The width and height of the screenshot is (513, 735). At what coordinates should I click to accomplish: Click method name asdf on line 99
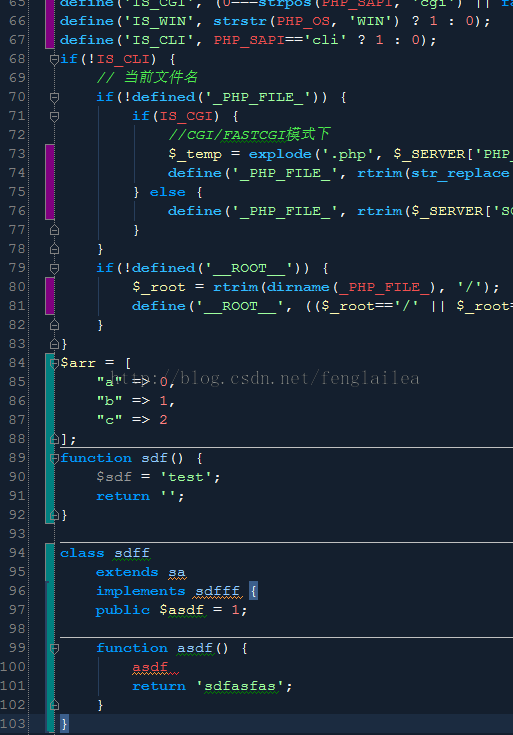pyautogui.click(x=195, y=648)
